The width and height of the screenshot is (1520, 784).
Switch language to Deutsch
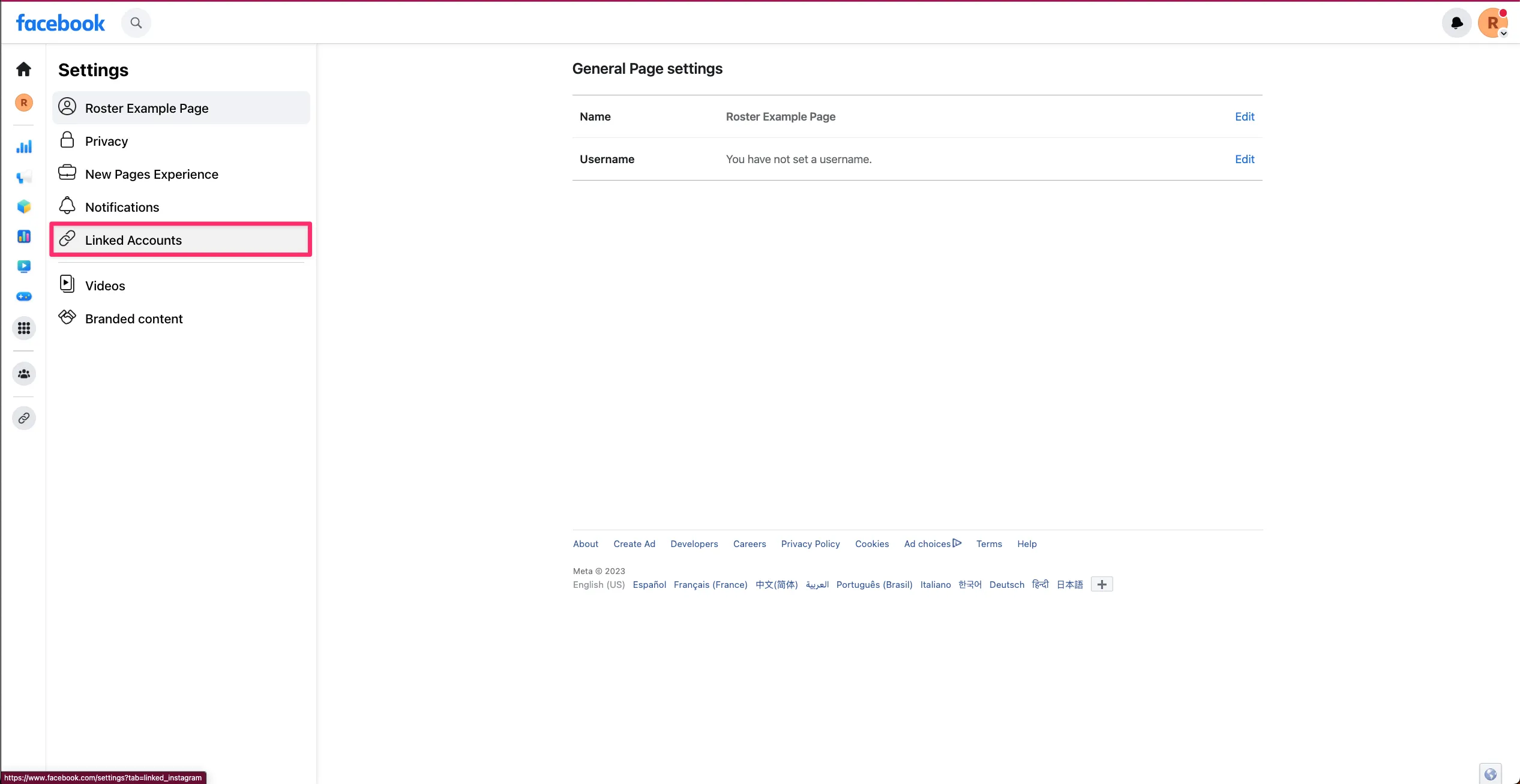pyautogui.click(x=1006, y=584)
